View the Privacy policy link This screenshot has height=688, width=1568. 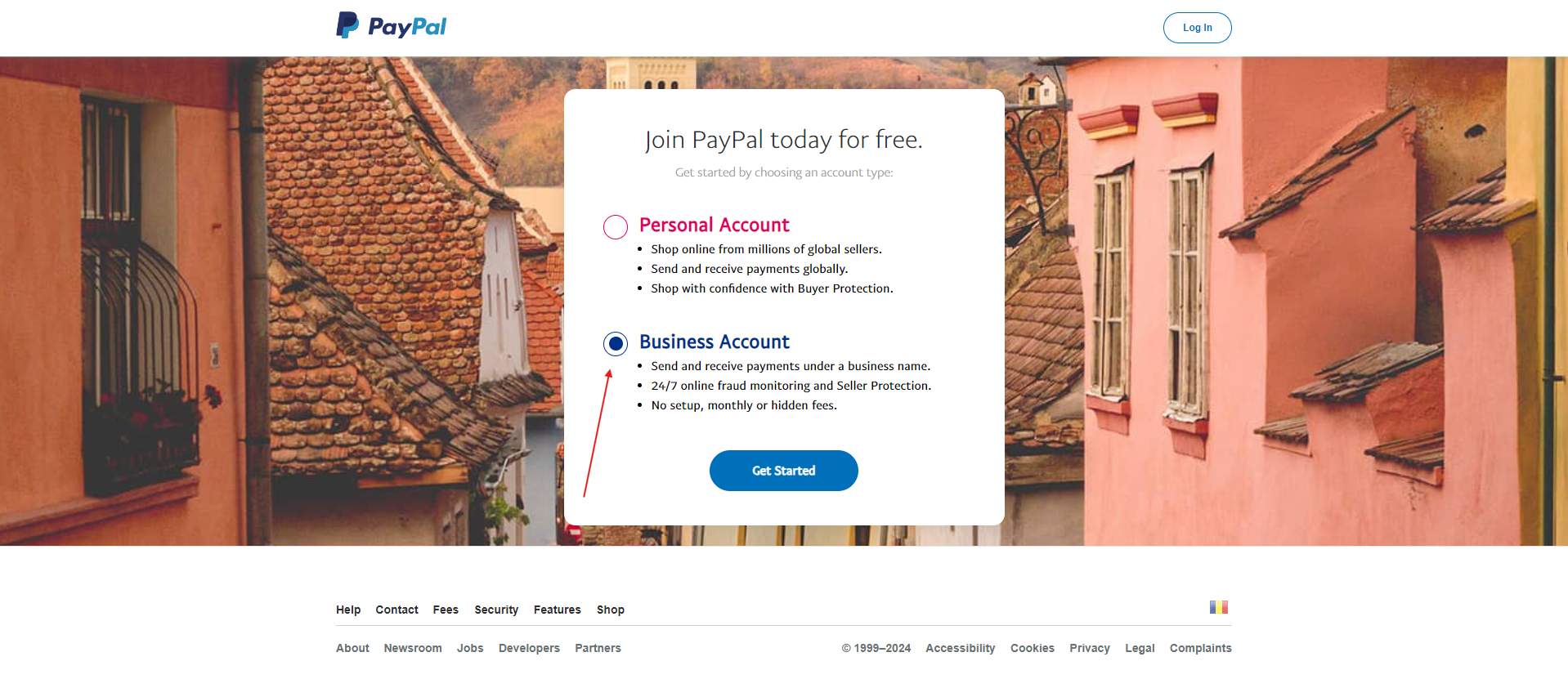coord(1089,648)
